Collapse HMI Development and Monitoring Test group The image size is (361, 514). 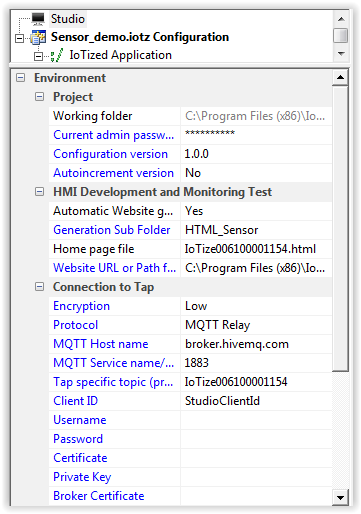coord(39,192)
